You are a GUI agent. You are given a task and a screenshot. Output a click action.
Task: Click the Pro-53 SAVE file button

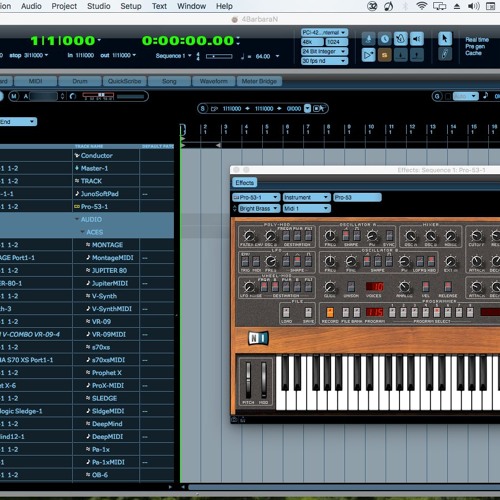[308, 313]
